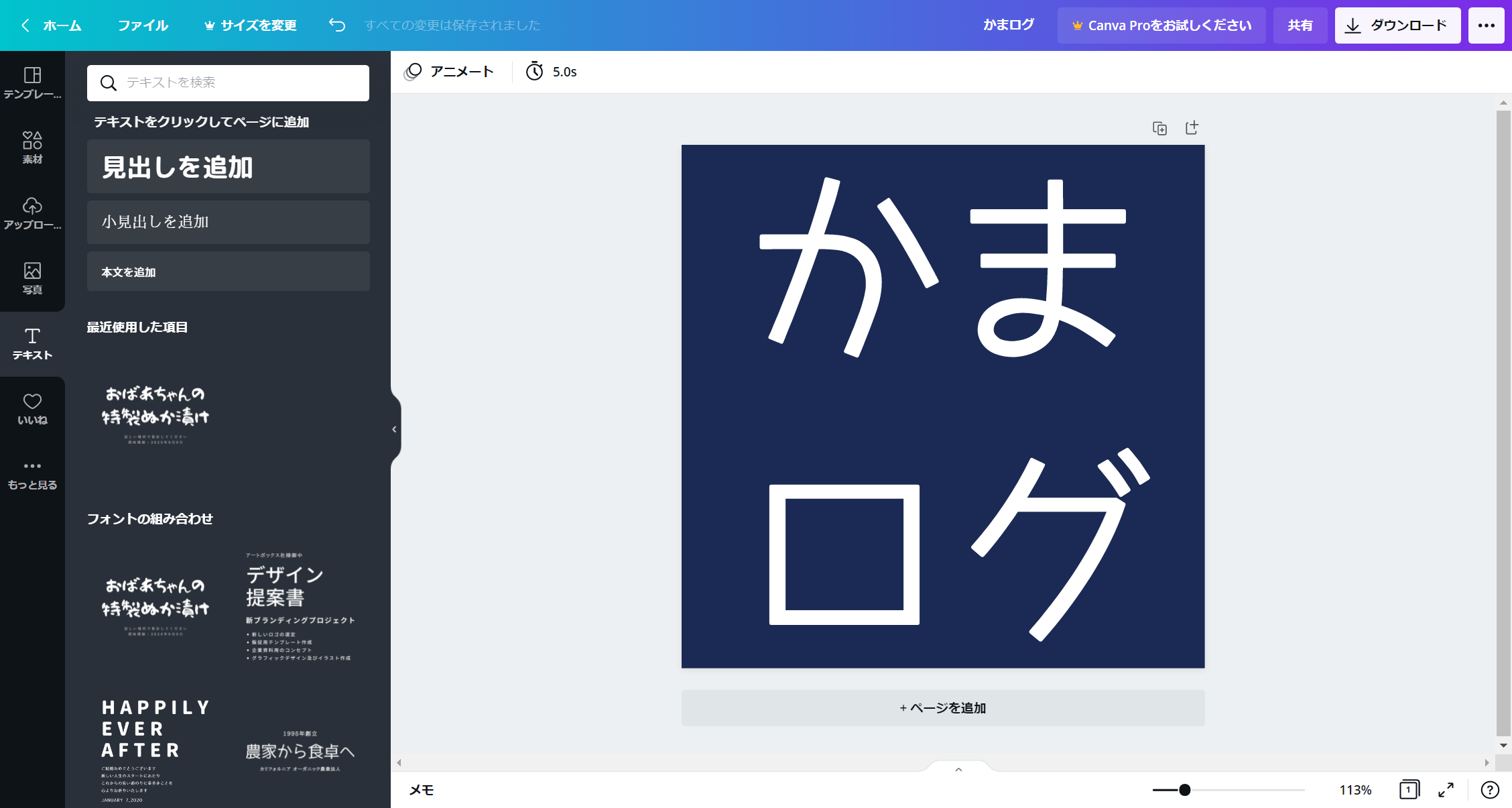Change the 5.0s page timing

tap(551, 72)
